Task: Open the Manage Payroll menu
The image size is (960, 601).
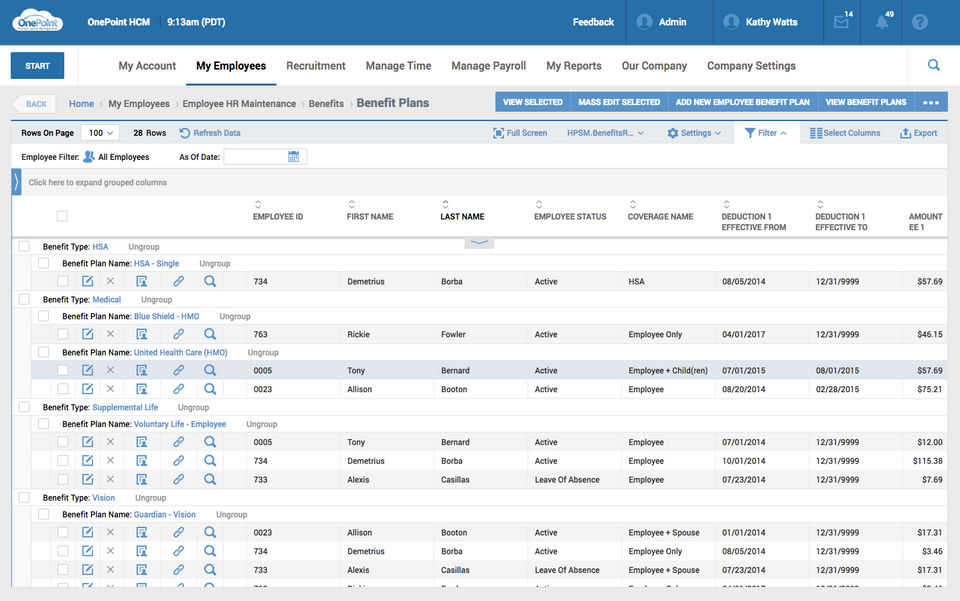Action: 488,66
